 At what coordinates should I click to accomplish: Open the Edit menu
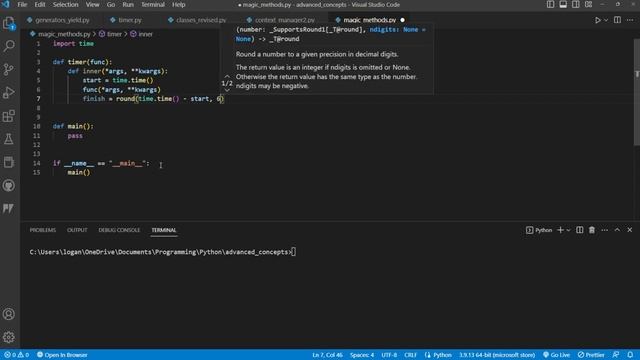tap(40, 4)
